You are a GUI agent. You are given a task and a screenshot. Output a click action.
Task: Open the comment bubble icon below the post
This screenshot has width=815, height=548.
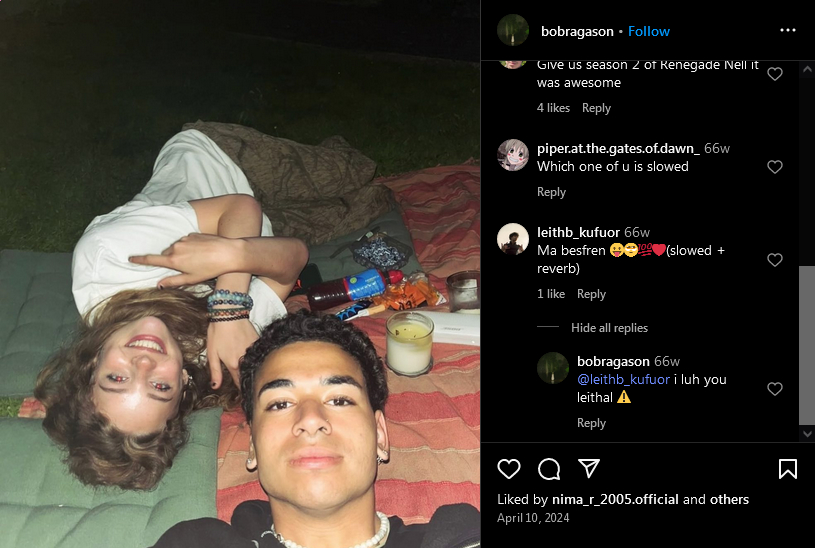(549, 468)
